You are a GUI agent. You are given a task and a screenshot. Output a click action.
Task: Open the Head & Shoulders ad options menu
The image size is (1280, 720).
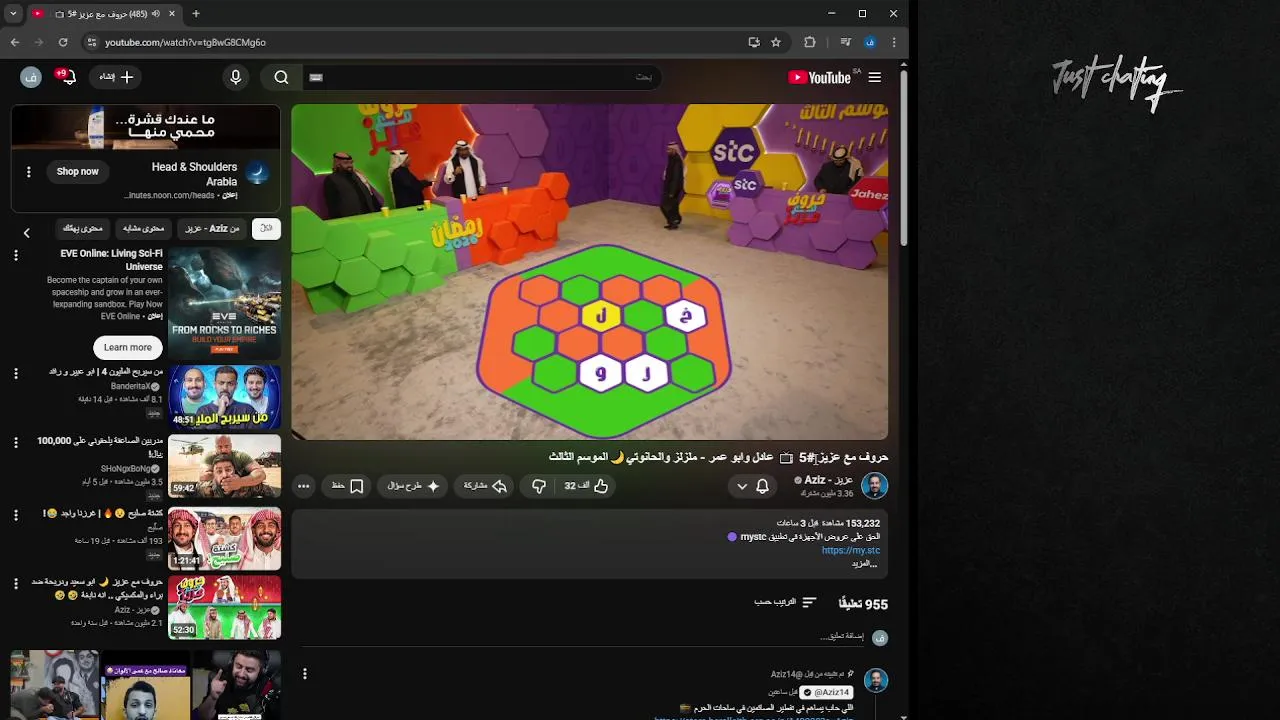[x=28, y=172]
